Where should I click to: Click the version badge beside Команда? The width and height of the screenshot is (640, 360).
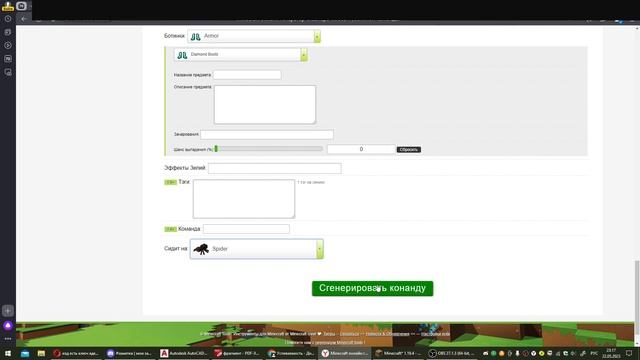[170, 229]
